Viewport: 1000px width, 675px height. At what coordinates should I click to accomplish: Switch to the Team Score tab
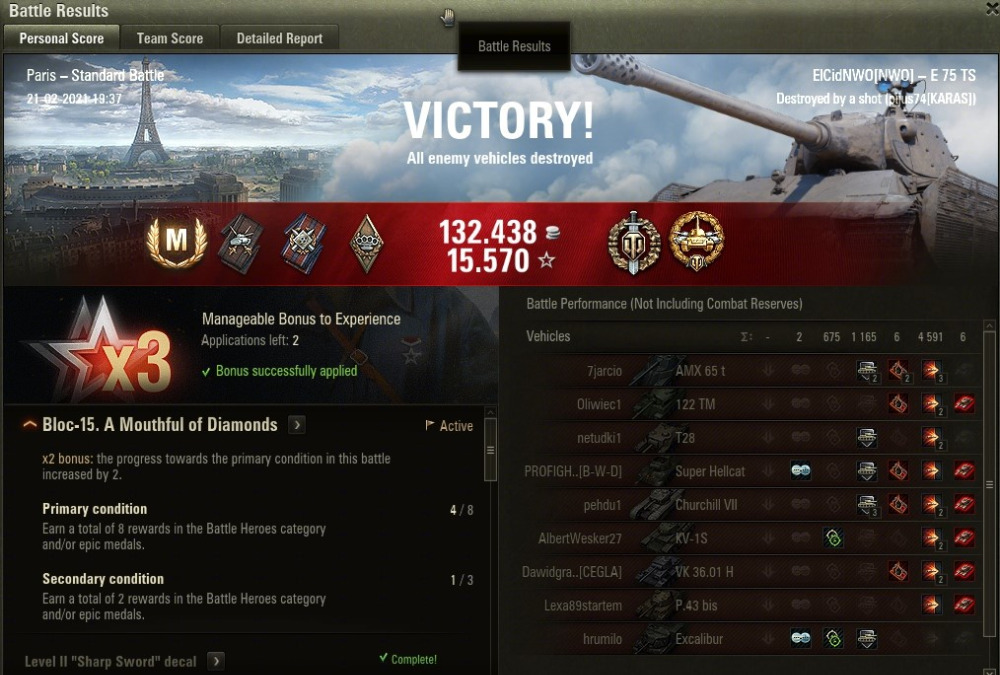click(x=170, y=38)
